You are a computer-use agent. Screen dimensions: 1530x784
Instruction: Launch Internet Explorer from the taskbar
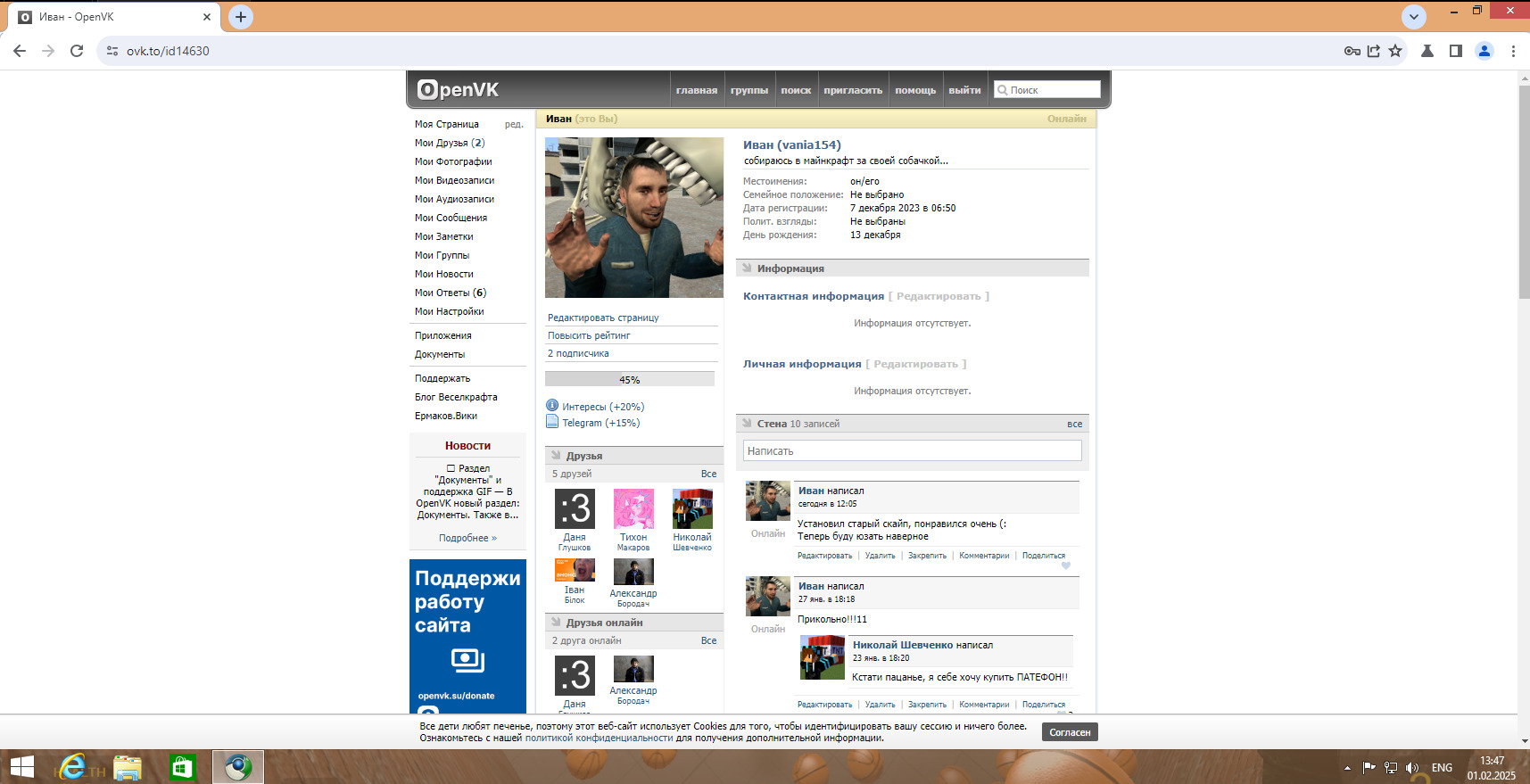pos(72,767)
